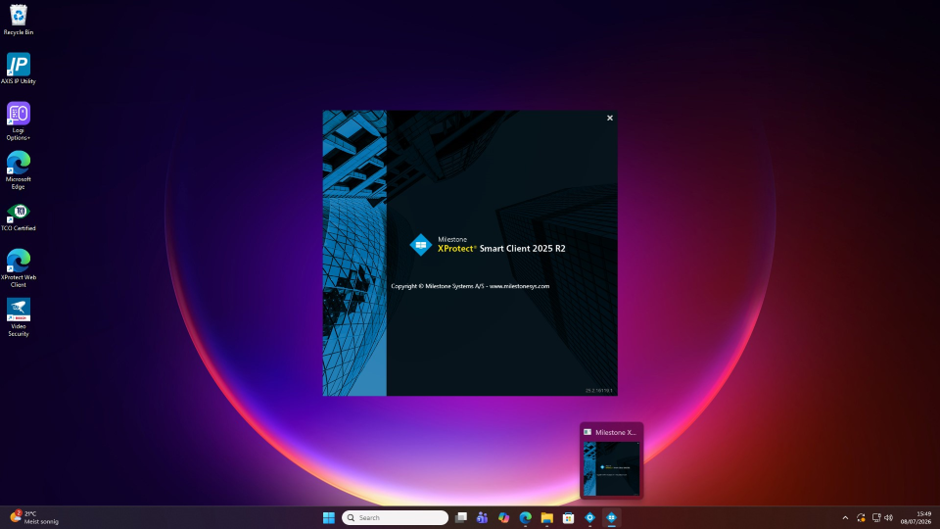The width and height of the screenshot is (940, 529).
Task: Open the Recycle Bin desktop icon
Action: 18,19
